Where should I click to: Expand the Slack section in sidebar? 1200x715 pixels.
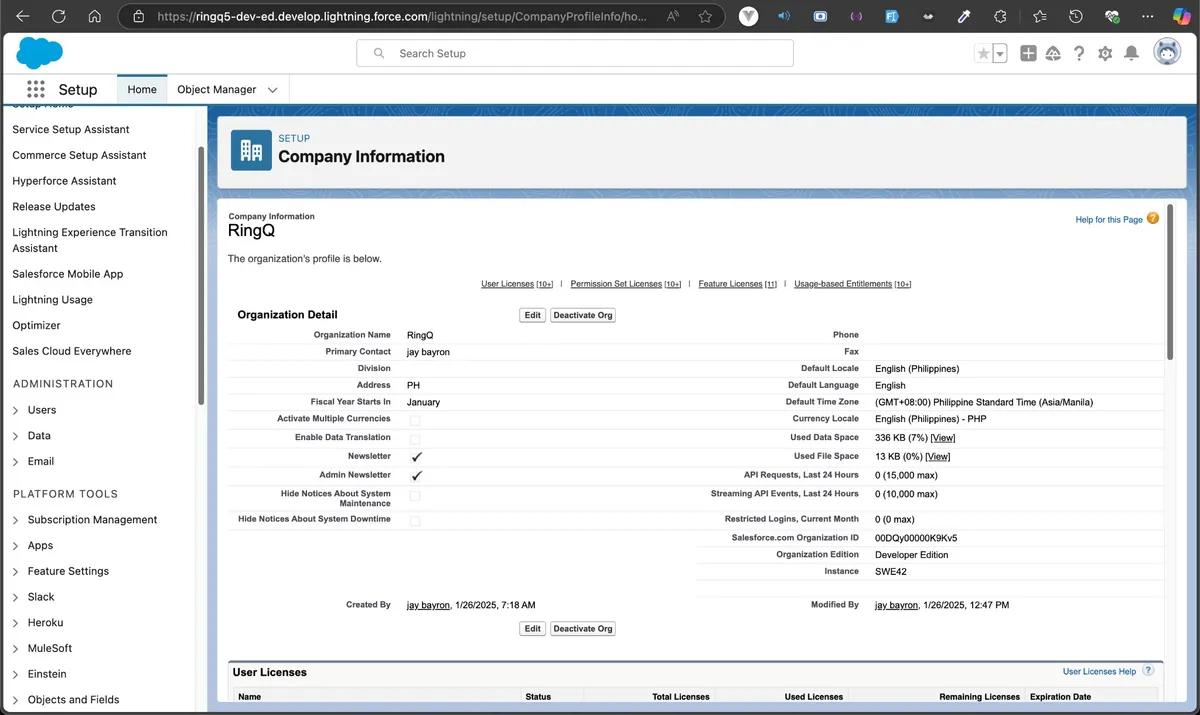coord(16,597)
